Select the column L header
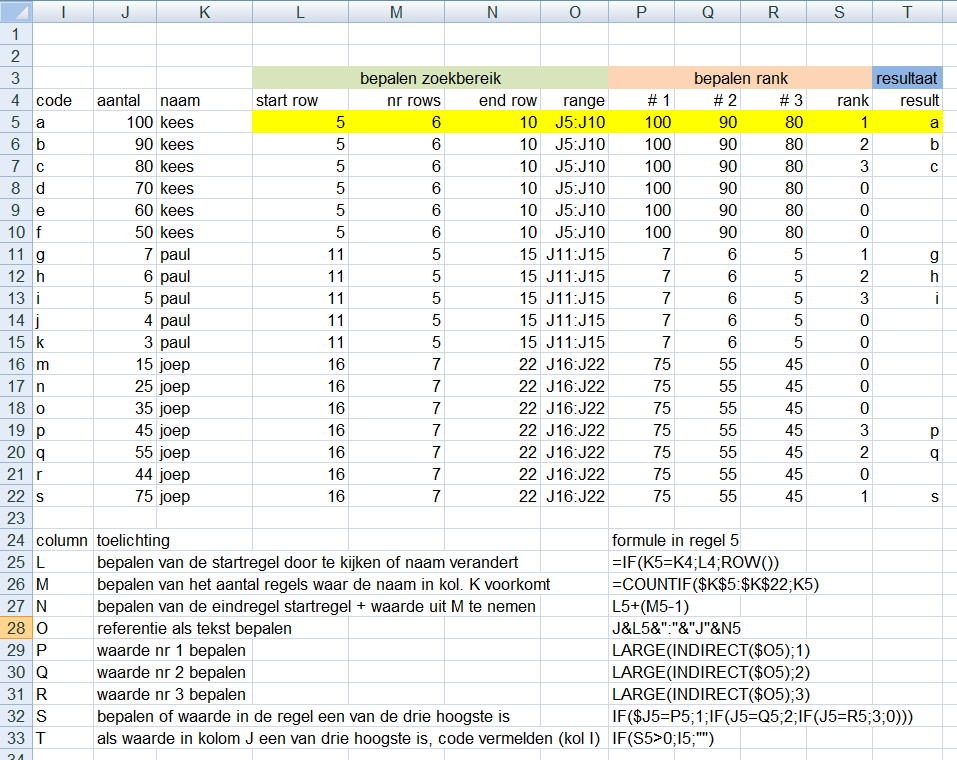957x760 pixels. 301,11
